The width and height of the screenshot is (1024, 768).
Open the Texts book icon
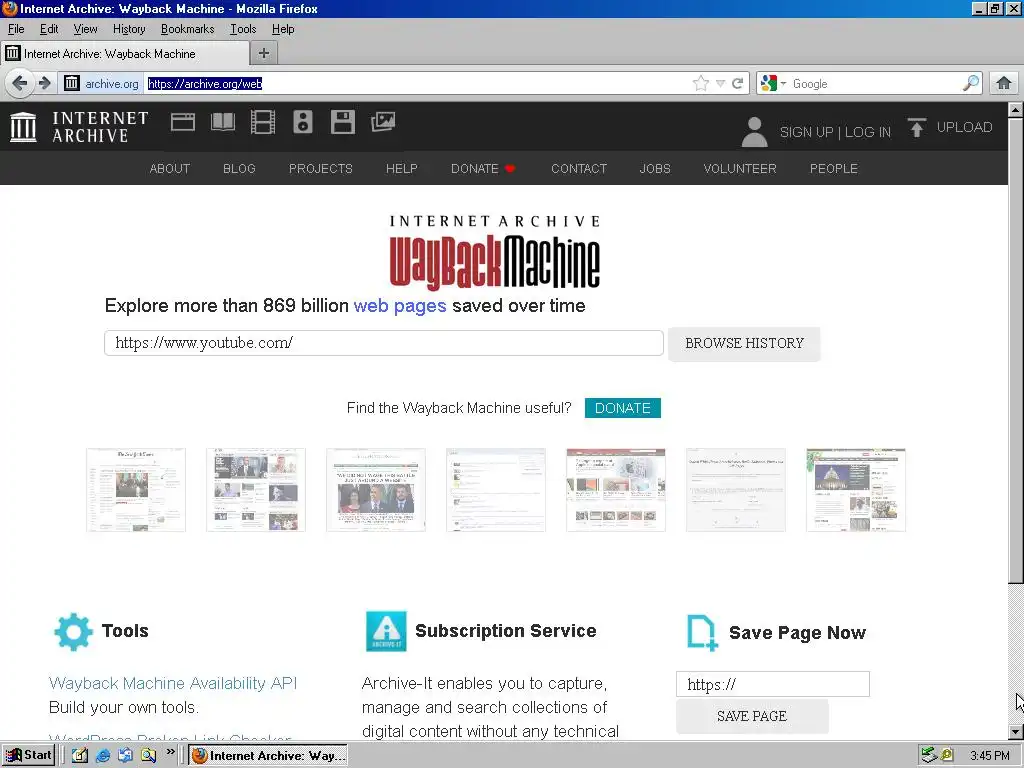[x=223, y=122]
